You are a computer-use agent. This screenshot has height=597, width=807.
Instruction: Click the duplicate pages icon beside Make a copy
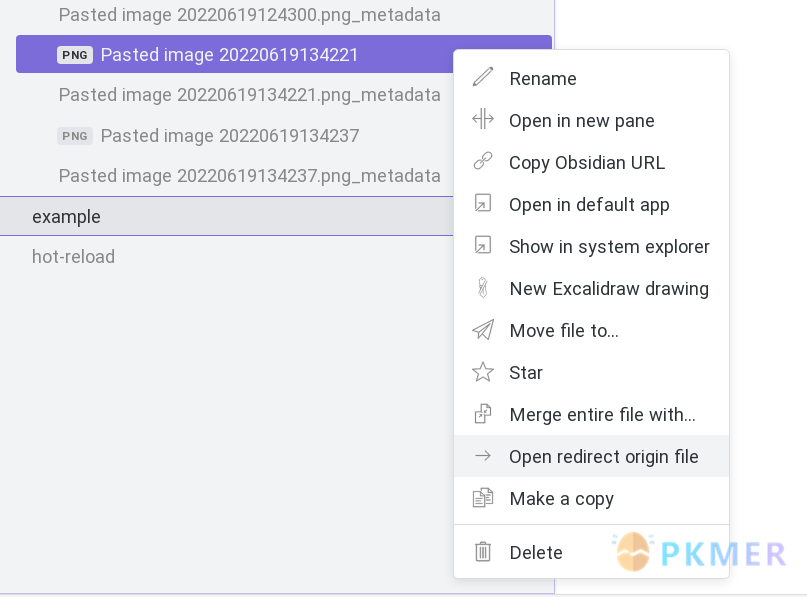(x=483, y=498)
